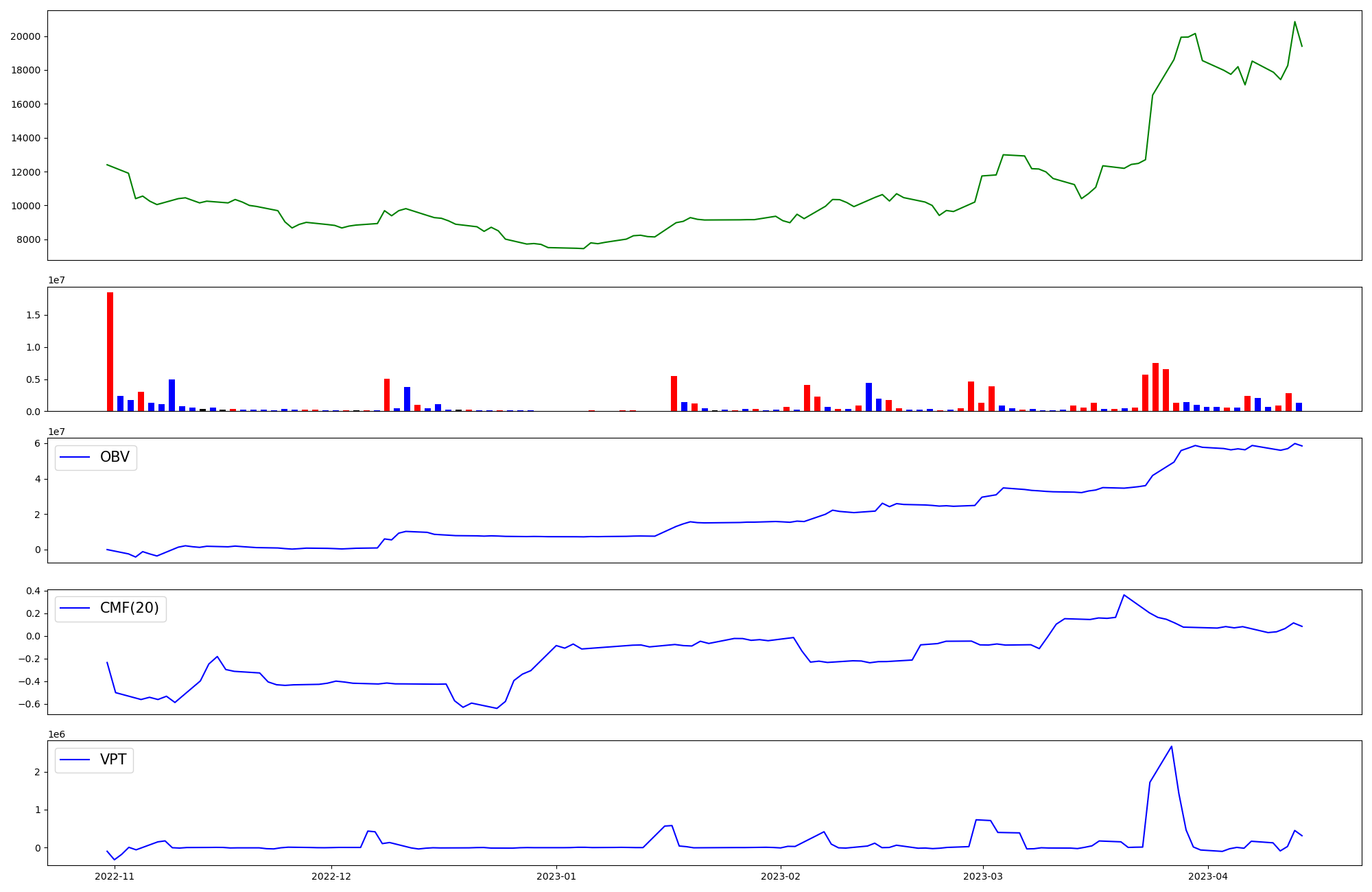Image resolution: width=1372 pixels, height=892 pixels.
Task: Click the highest peak of green price line
Action: (1294, 22)
